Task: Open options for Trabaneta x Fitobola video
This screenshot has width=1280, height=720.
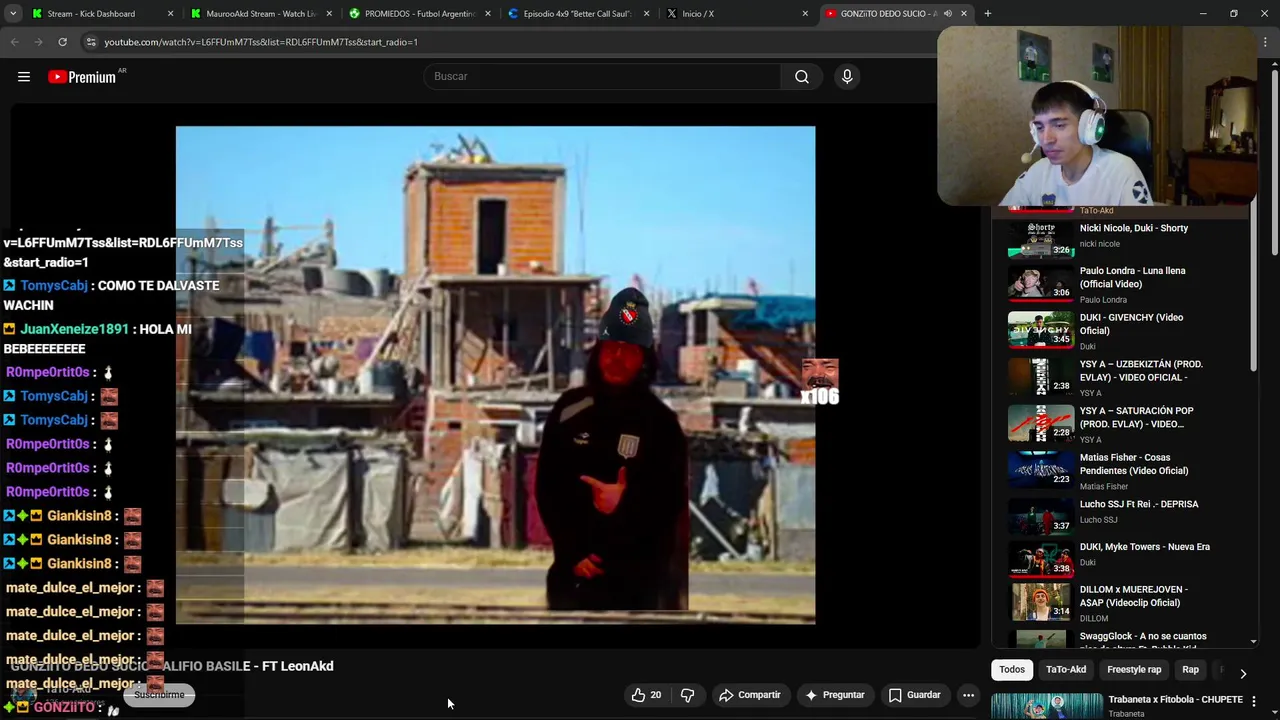Action: [1253, 701]
